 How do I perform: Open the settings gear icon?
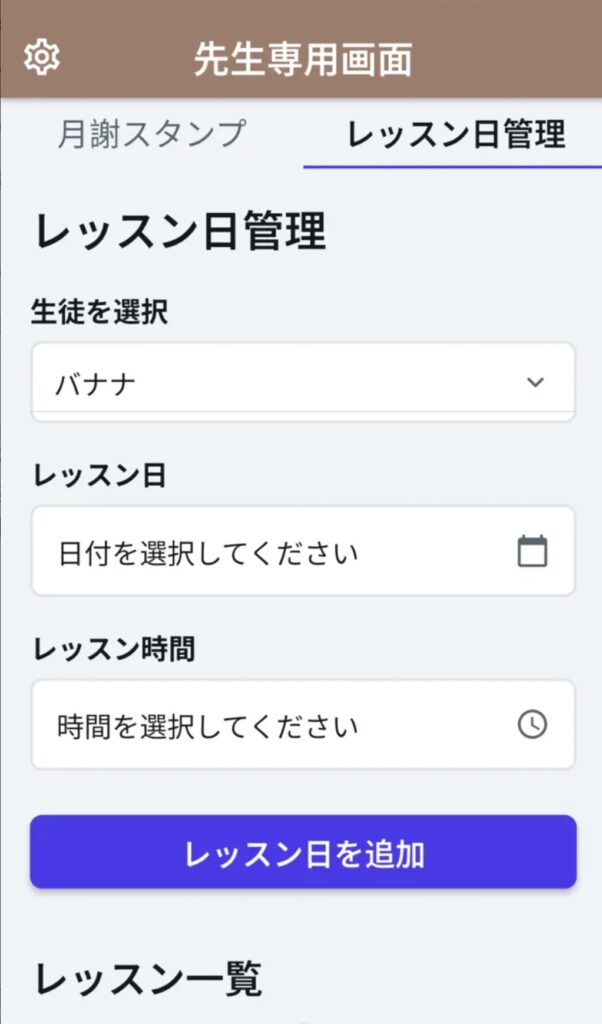[41, 58]
